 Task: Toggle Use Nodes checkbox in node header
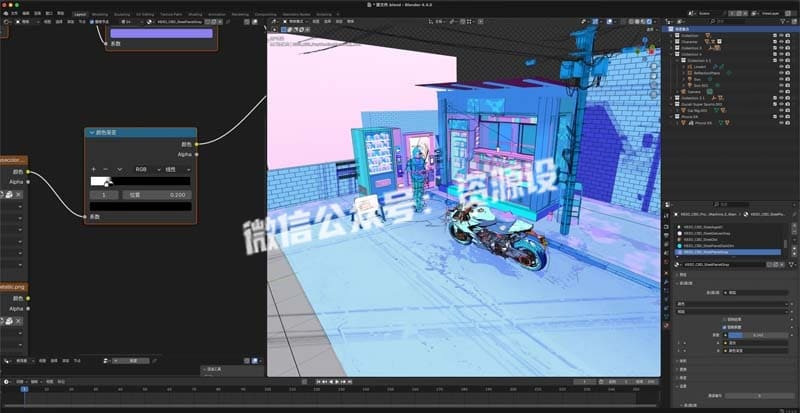click(92, 22)
